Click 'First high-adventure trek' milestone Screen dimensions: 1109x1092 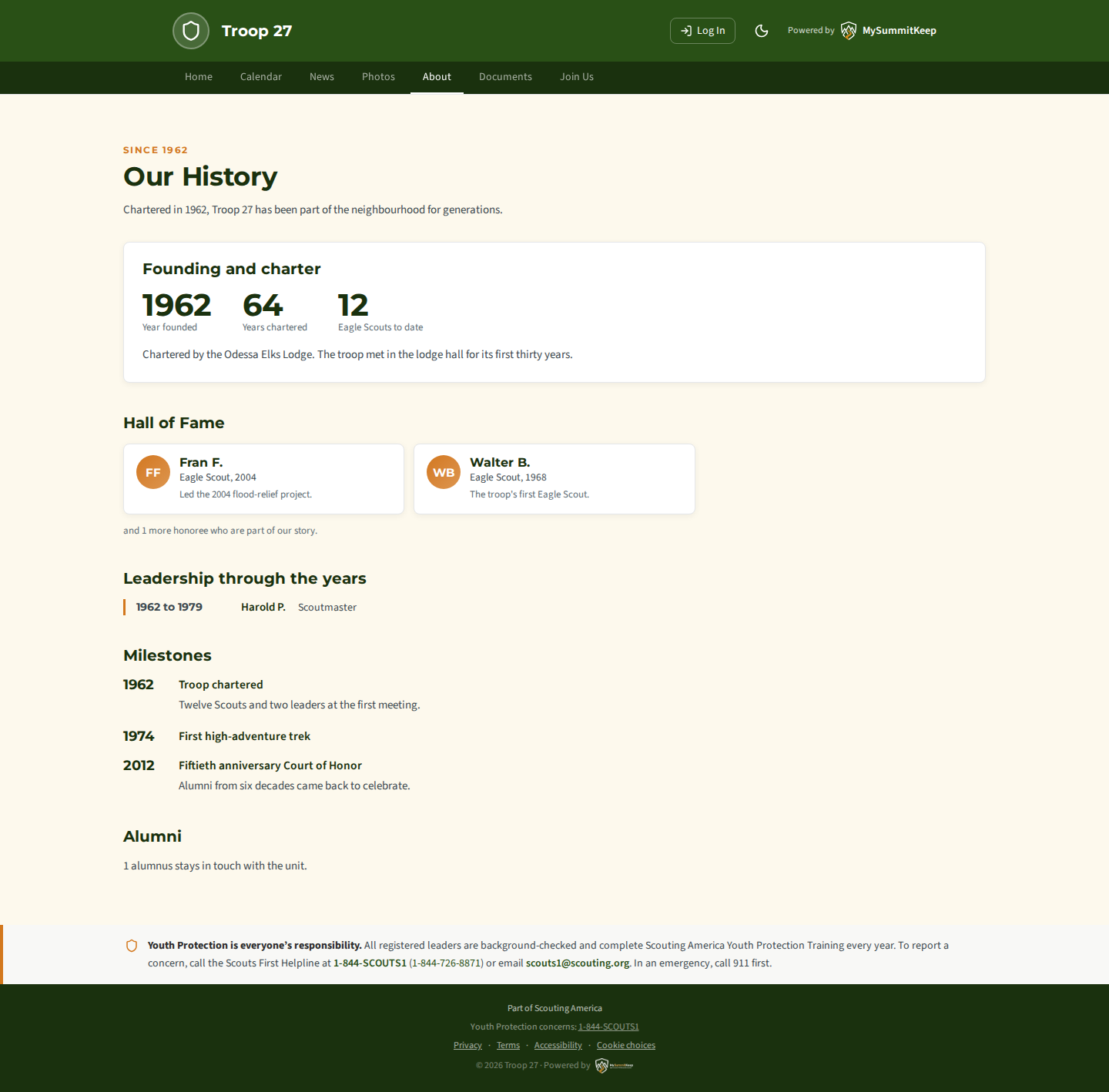click(x=244, y=736)
